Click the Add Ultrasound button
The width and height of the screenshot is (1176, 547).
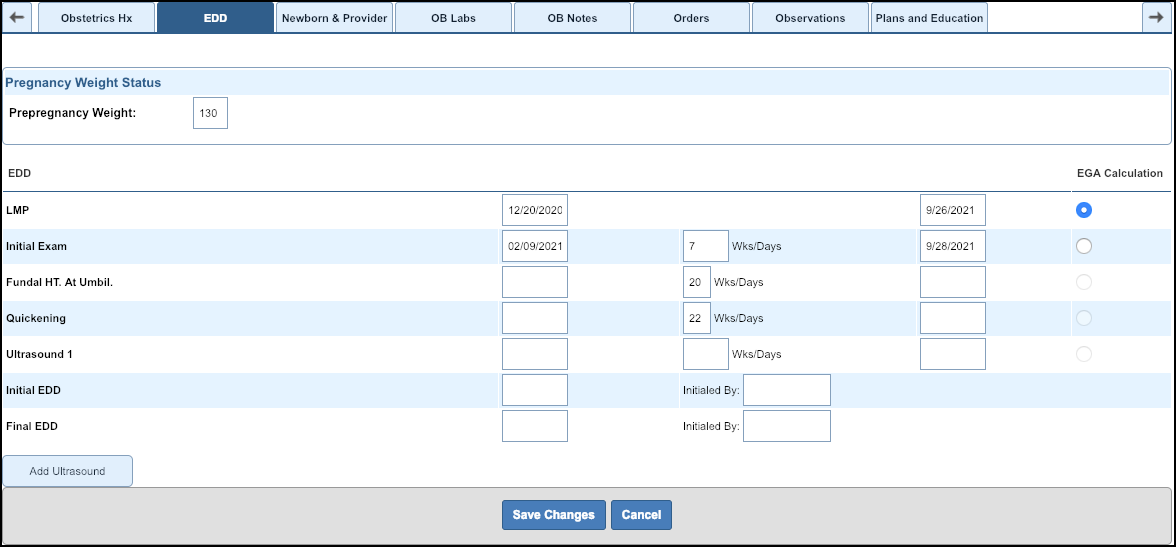click(67, 471)
